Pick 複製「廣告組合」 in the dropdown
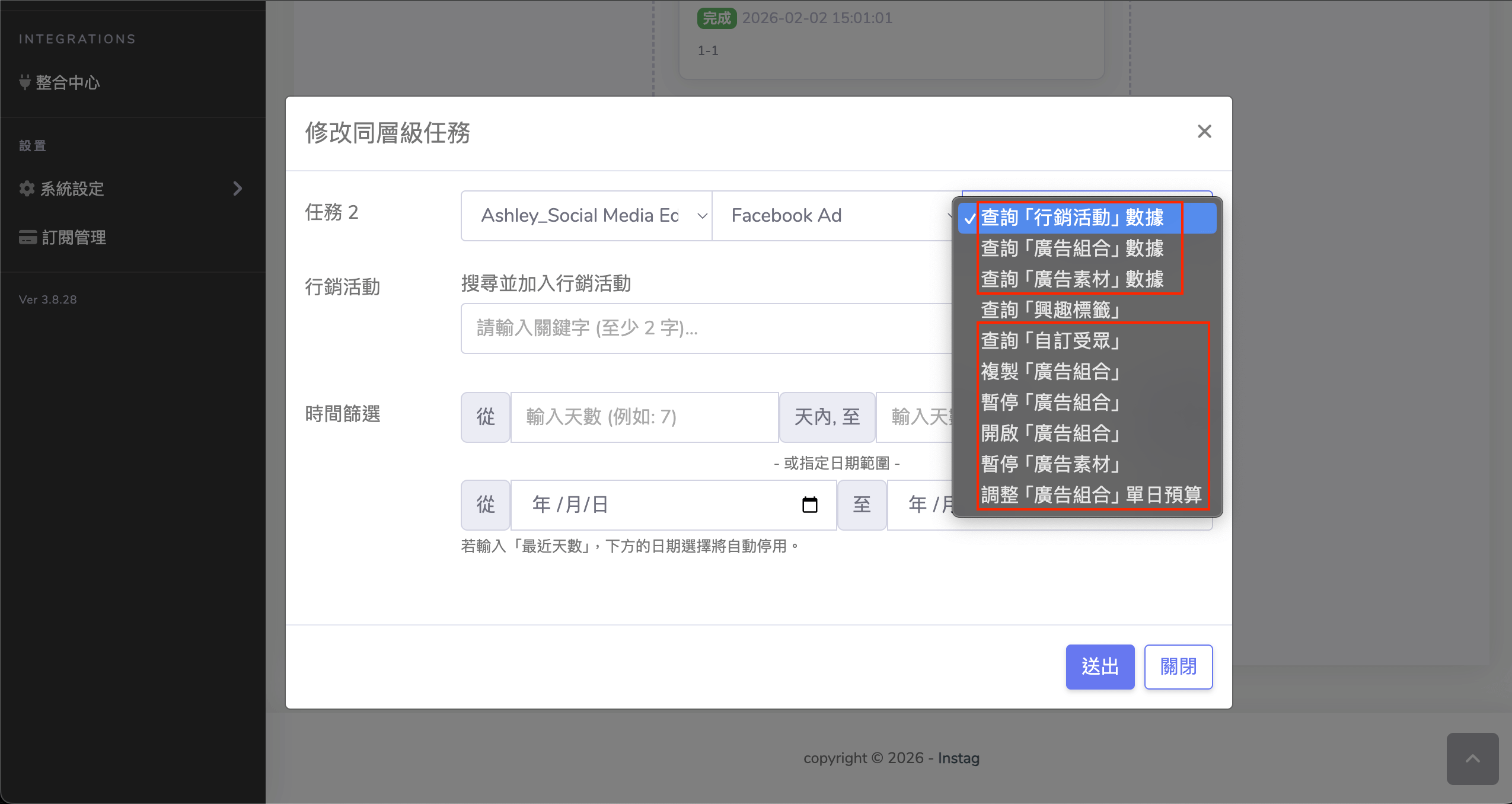Viewport: 1512px width, 804px height. [x=1051, y=372]
